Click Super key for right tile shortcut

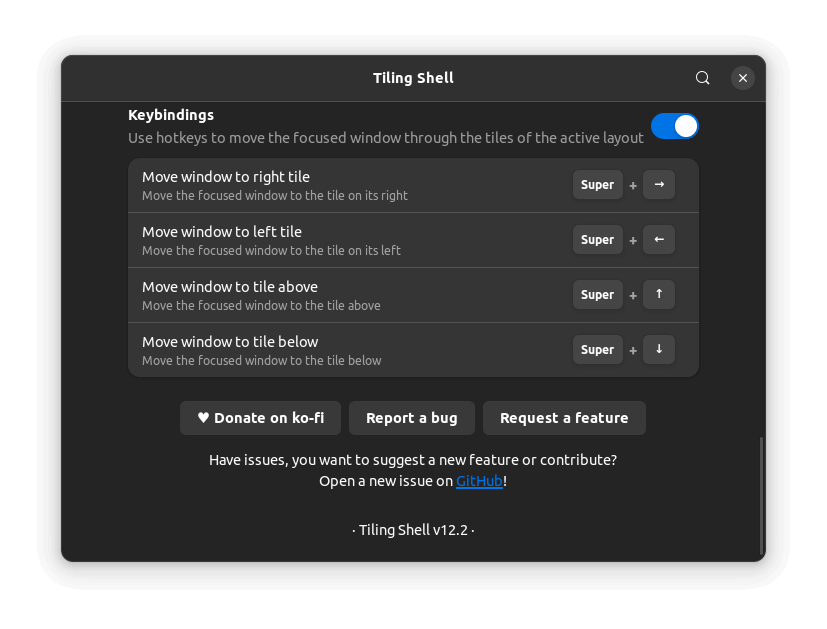597,185
